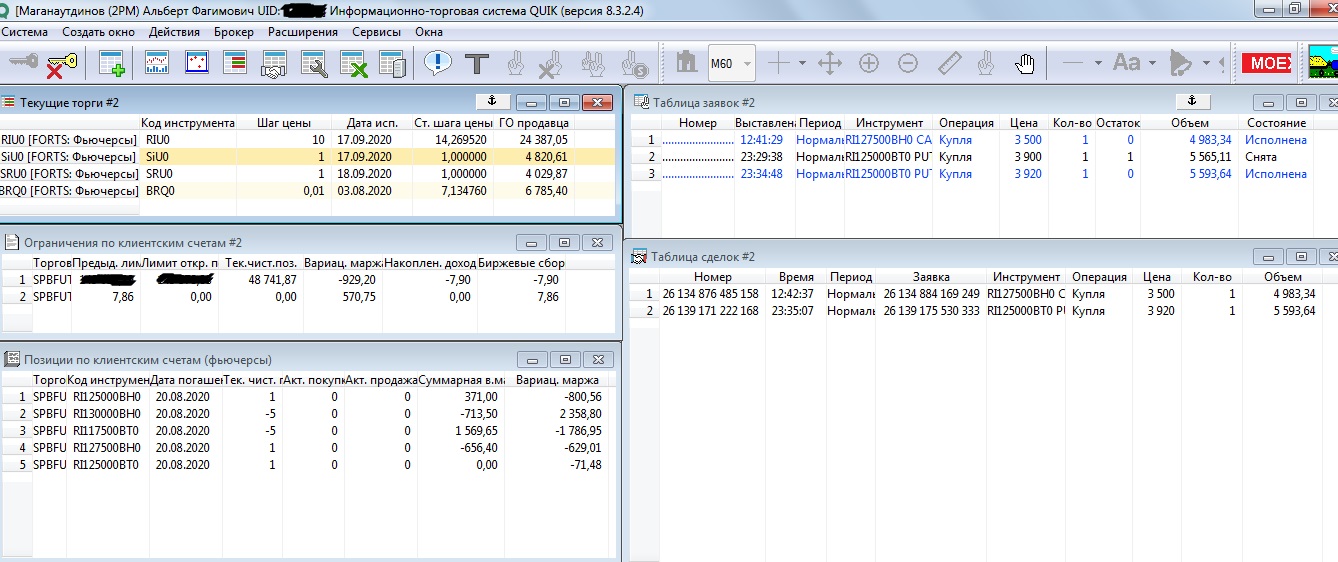The image size is (1338, 562).
Task: Expand the Aa font dropdown arrow
Action: (x=1153, y=64)
